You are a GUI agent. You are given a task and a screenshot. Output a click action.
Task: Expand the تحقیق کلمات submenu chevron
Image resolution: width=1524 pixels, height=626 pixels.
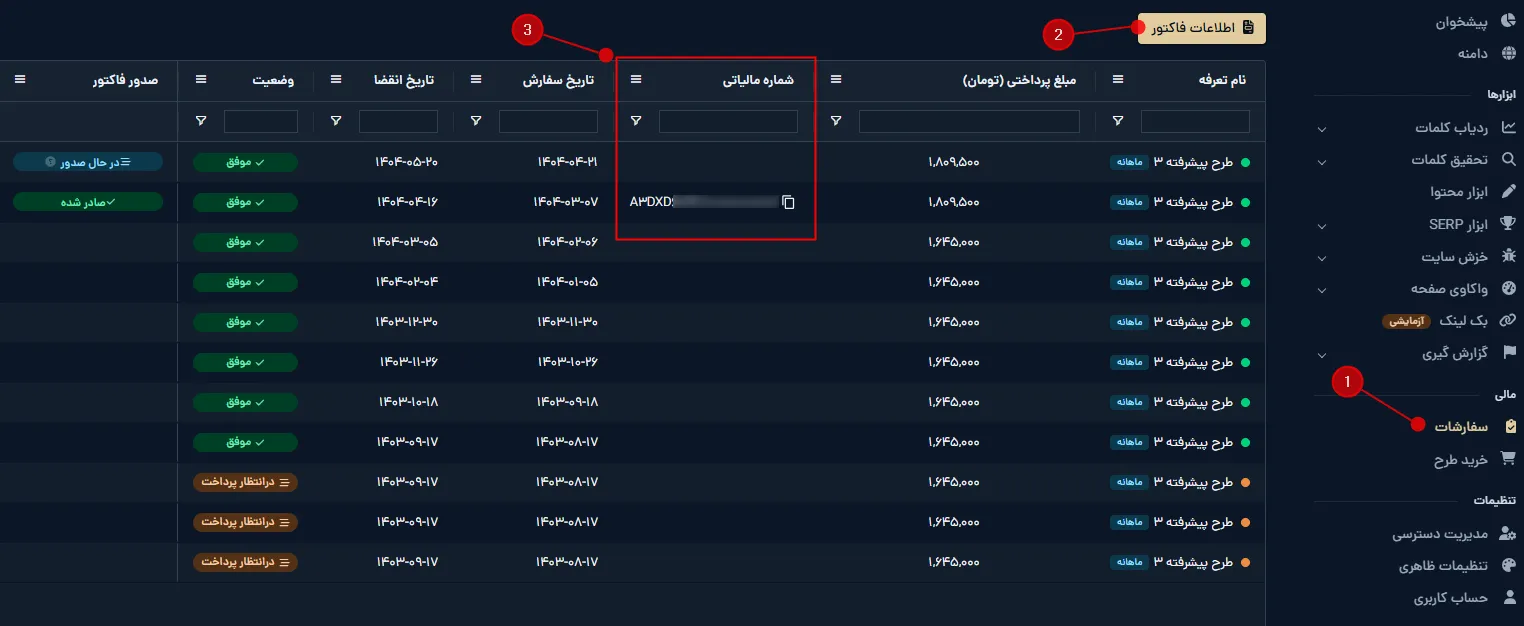point(1322,161)
